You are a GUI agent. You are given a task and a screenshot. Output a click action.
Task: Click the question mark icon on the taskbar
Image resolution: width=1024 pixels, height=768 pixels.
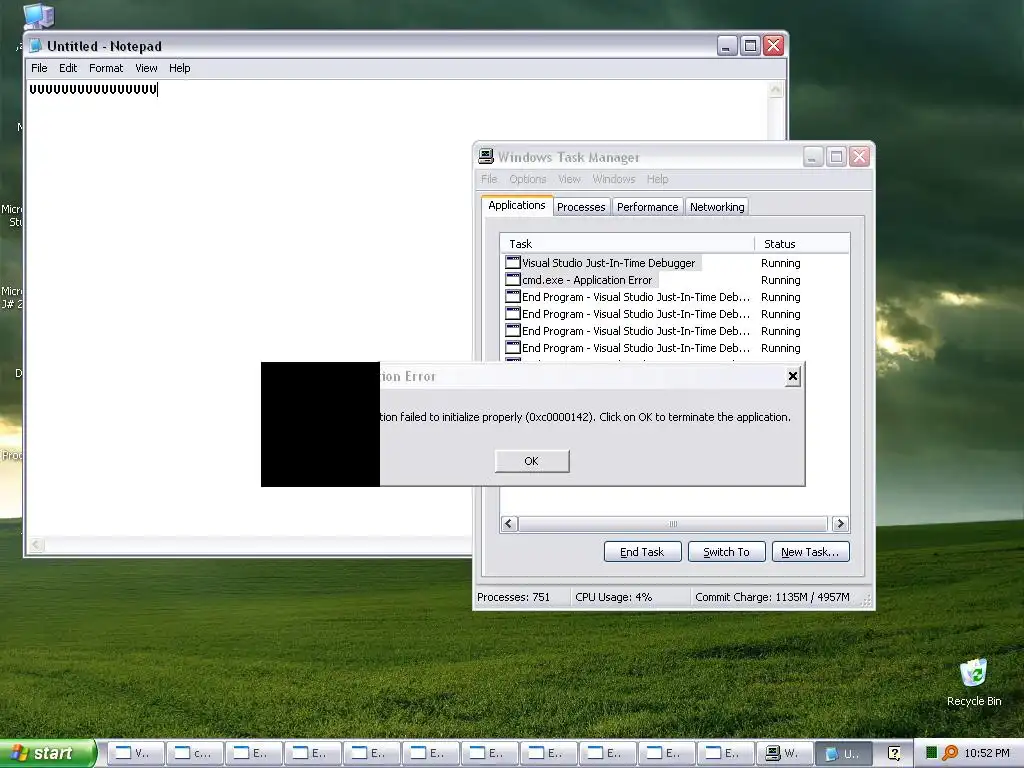pyautogui.click(x=894, y=753)
